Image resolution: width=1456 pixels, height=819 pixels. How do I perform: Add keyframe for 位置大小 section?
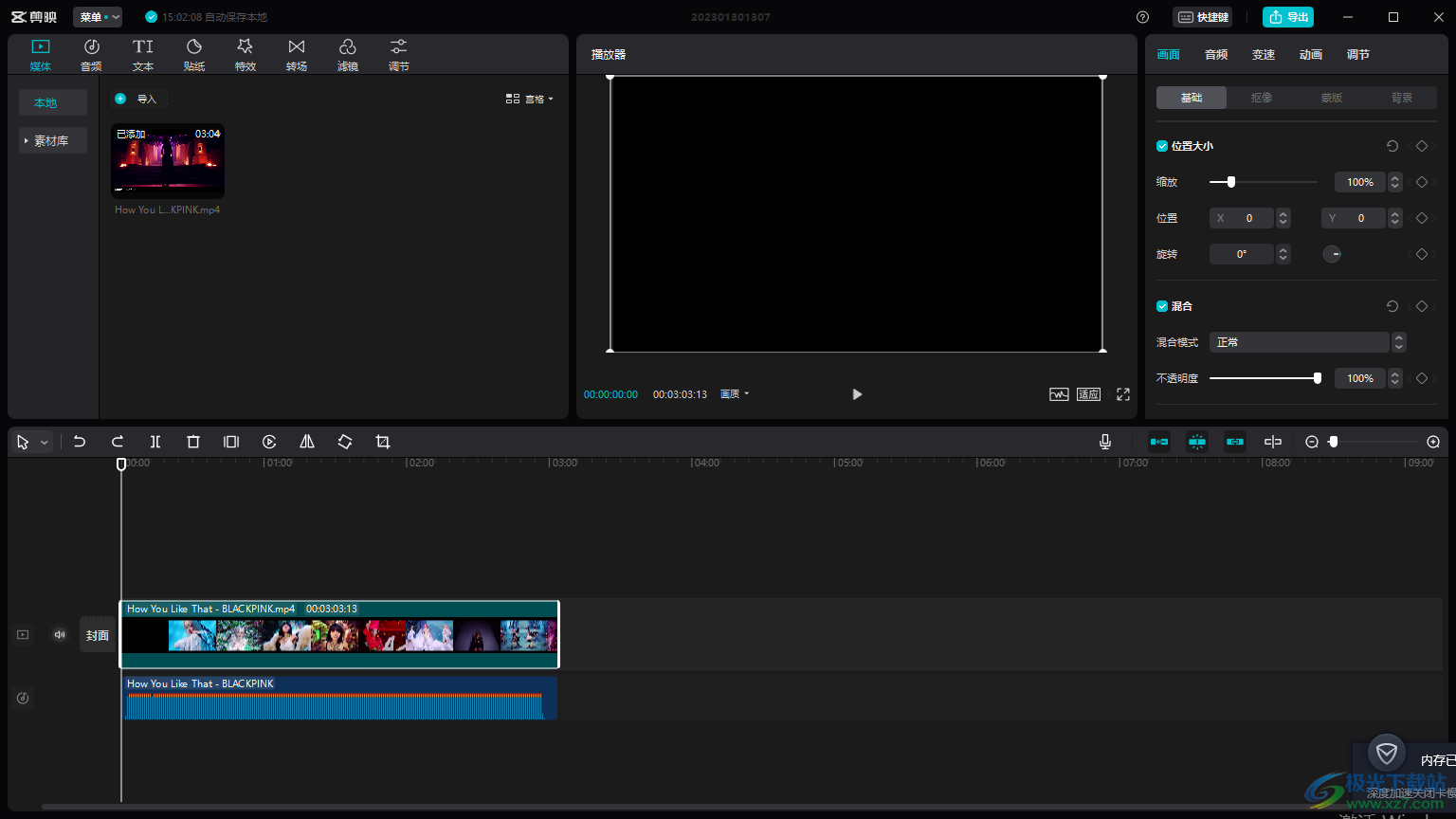(x=1422, y=146)
